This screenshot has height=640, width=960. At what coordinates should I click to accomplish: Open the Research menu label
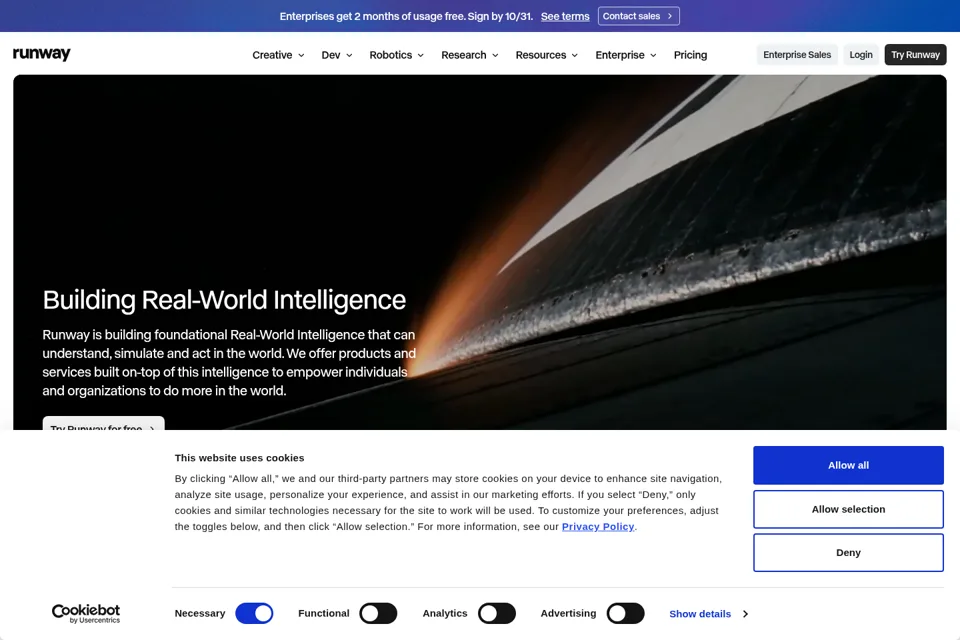coord(463,55)
